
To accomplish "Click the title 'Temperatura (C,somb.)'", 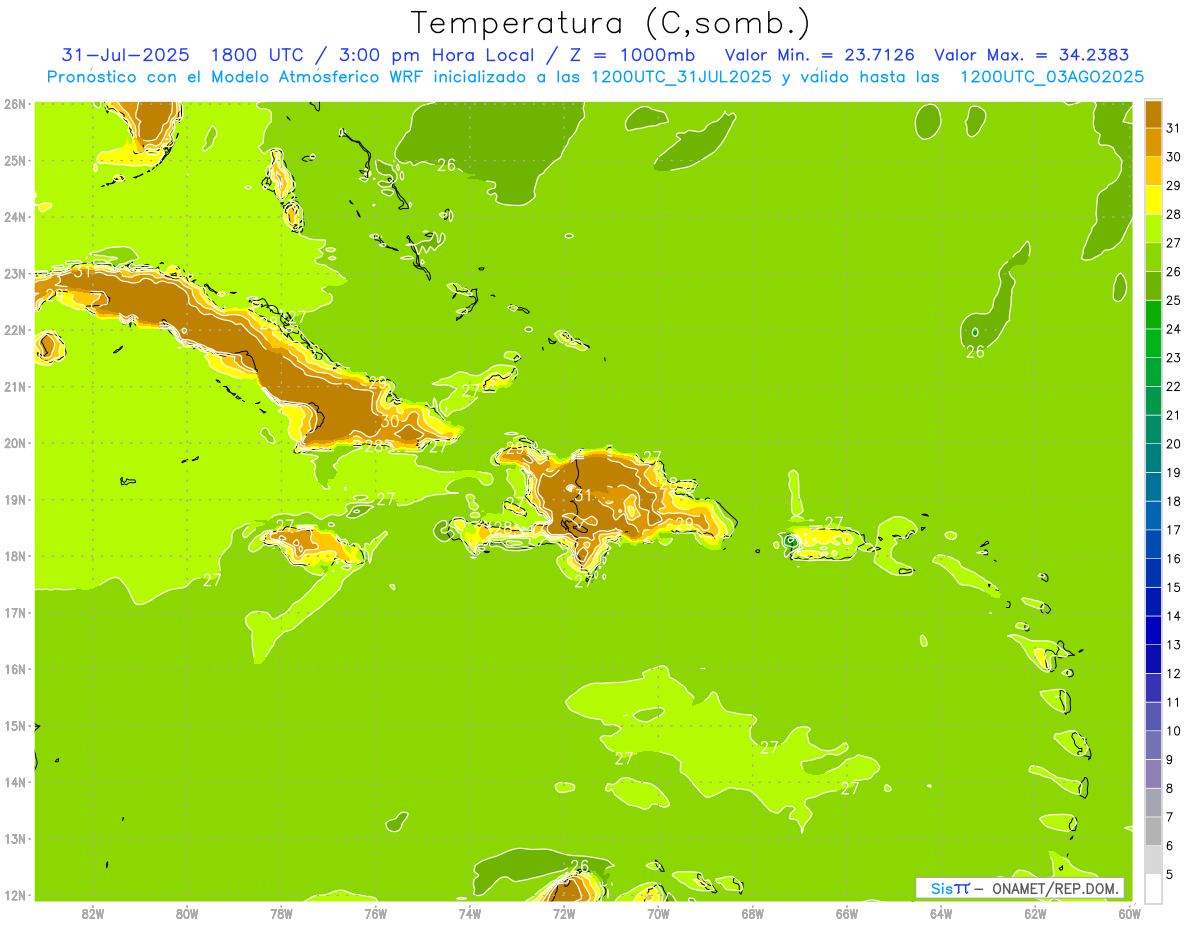I will [611, 23].
